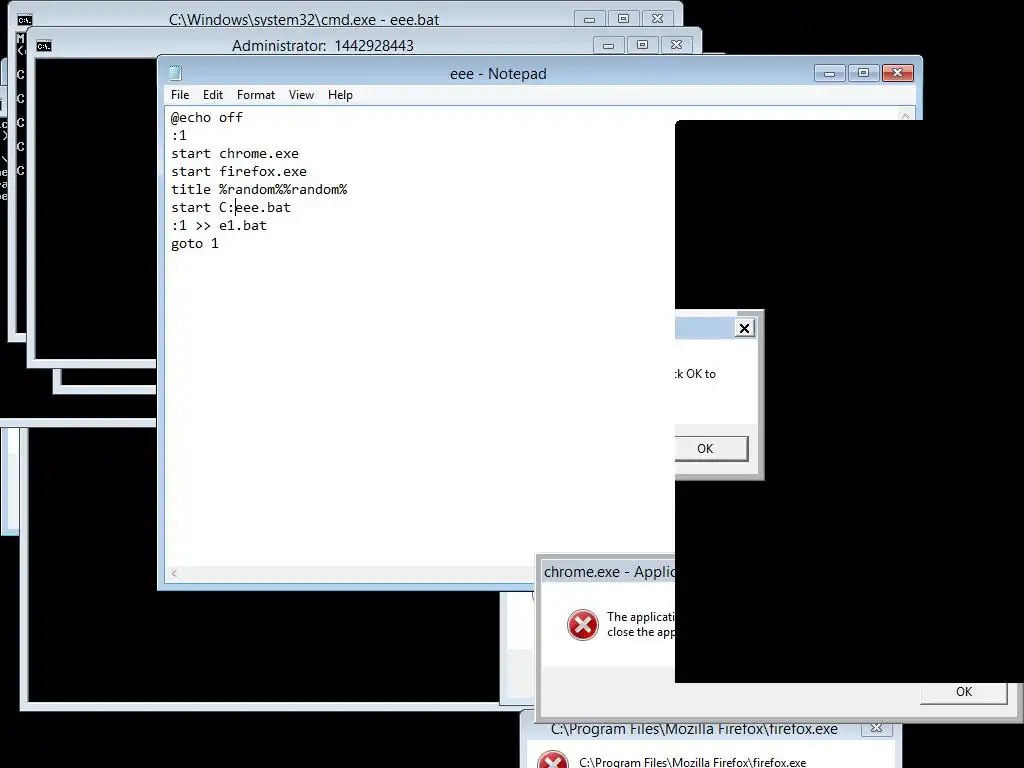Click the 'Administrator: 1442928443' title bar
This screenshot has height=768, width=1024.
323,46
